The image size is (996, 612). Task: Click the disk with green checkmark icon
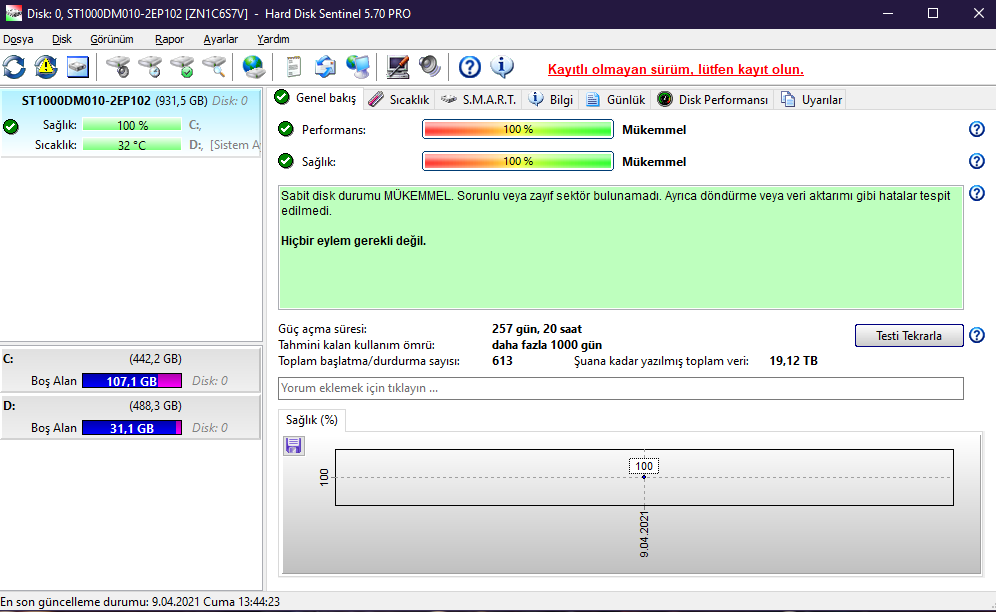(x=182, y=67)
